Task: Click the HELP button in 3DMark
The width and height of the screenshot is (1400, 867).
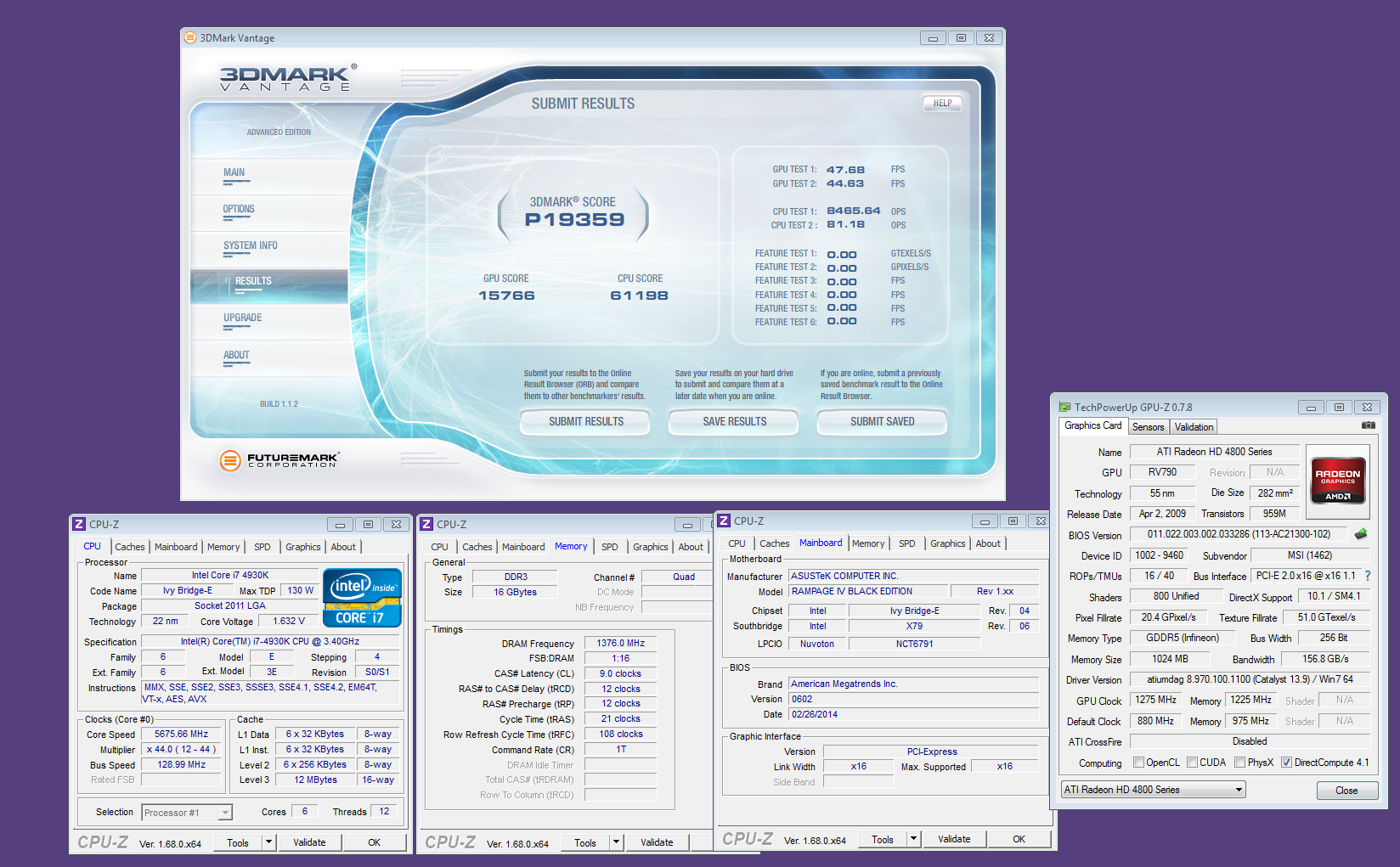Action: pyautogui.click(x=943, y=104)
